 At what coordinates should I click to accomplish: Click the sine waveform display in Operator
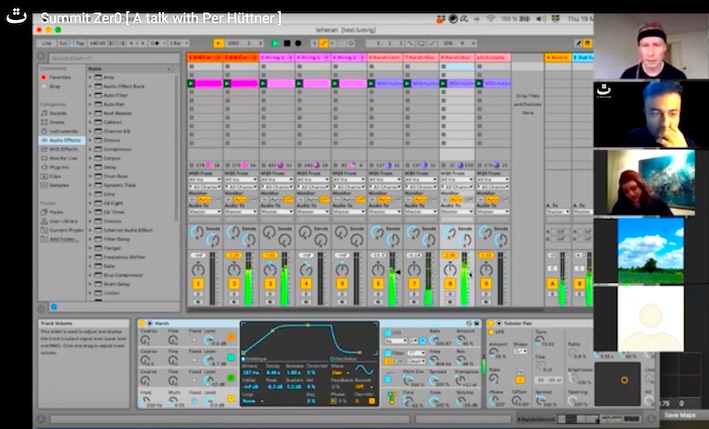click(364, 371)
